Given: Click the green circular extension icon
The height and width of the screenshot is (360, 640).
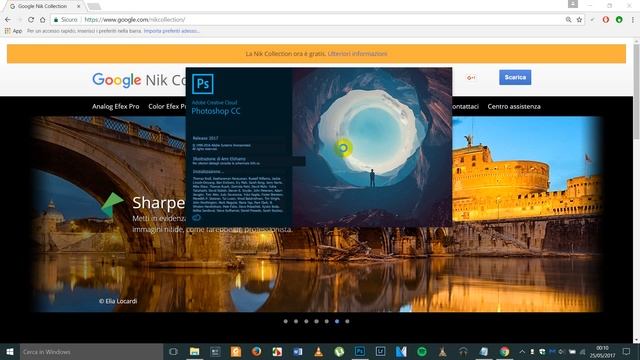Looking at the screenshot, I should coord(619,20).
